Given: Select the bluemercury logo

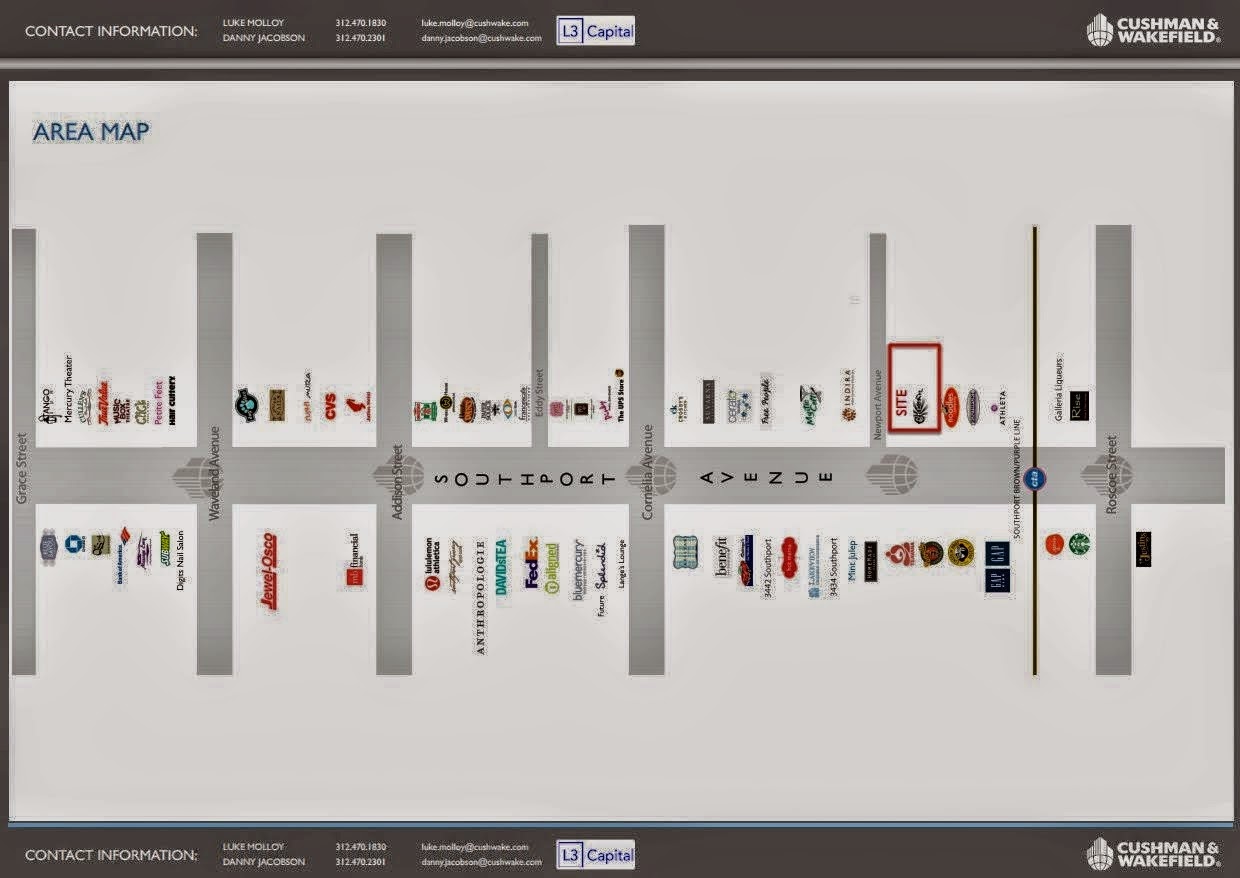Looking at the screenshot, I should click(579, 570).
